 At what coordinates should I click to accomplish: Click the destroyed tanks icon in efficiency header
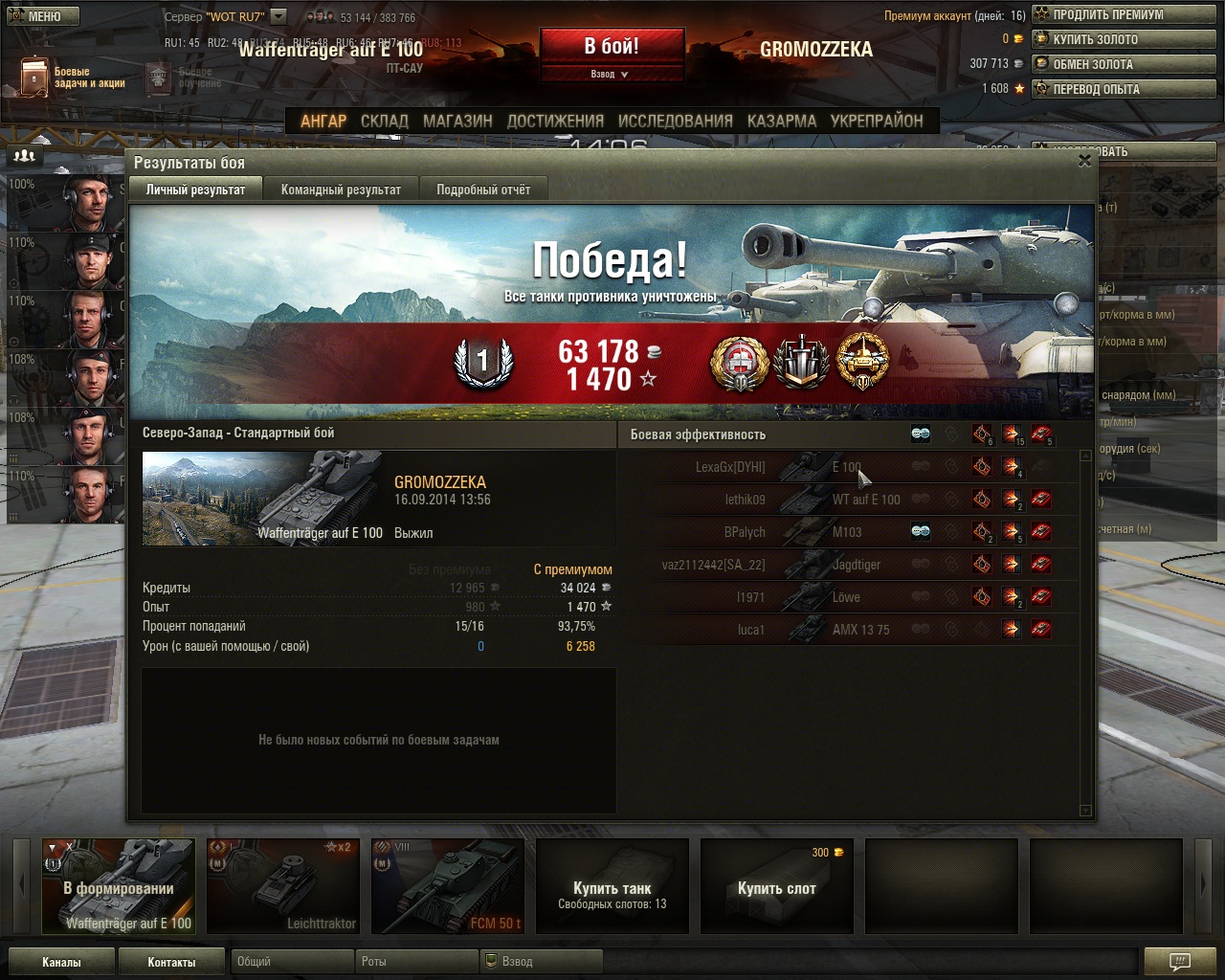(1041, 434)
